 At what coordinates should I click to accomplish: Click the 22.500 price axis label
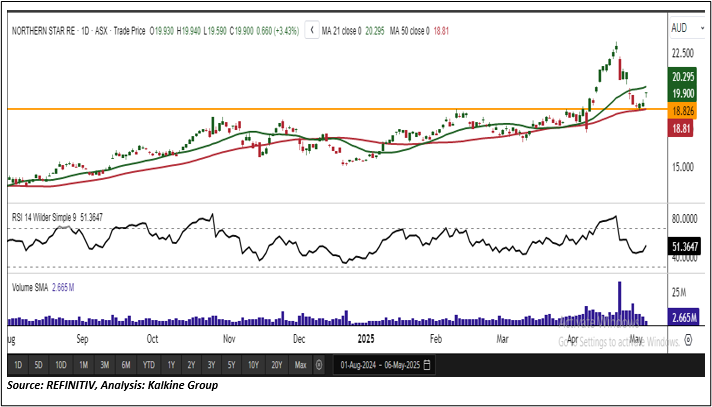pyautogui.click(x=683, y=53)
